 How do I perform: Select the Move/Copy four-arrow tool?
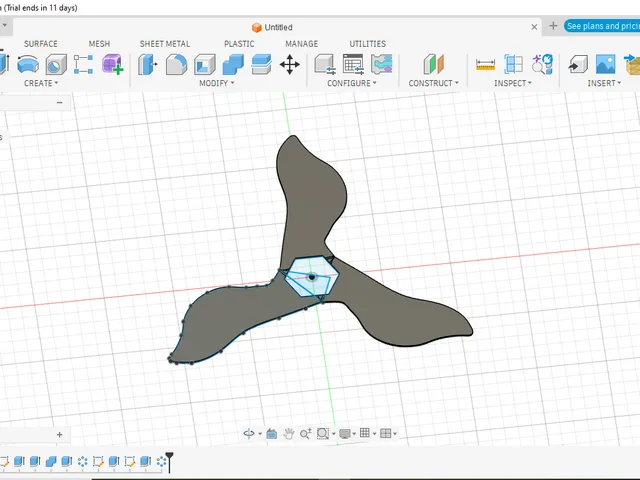pos(290,64)
